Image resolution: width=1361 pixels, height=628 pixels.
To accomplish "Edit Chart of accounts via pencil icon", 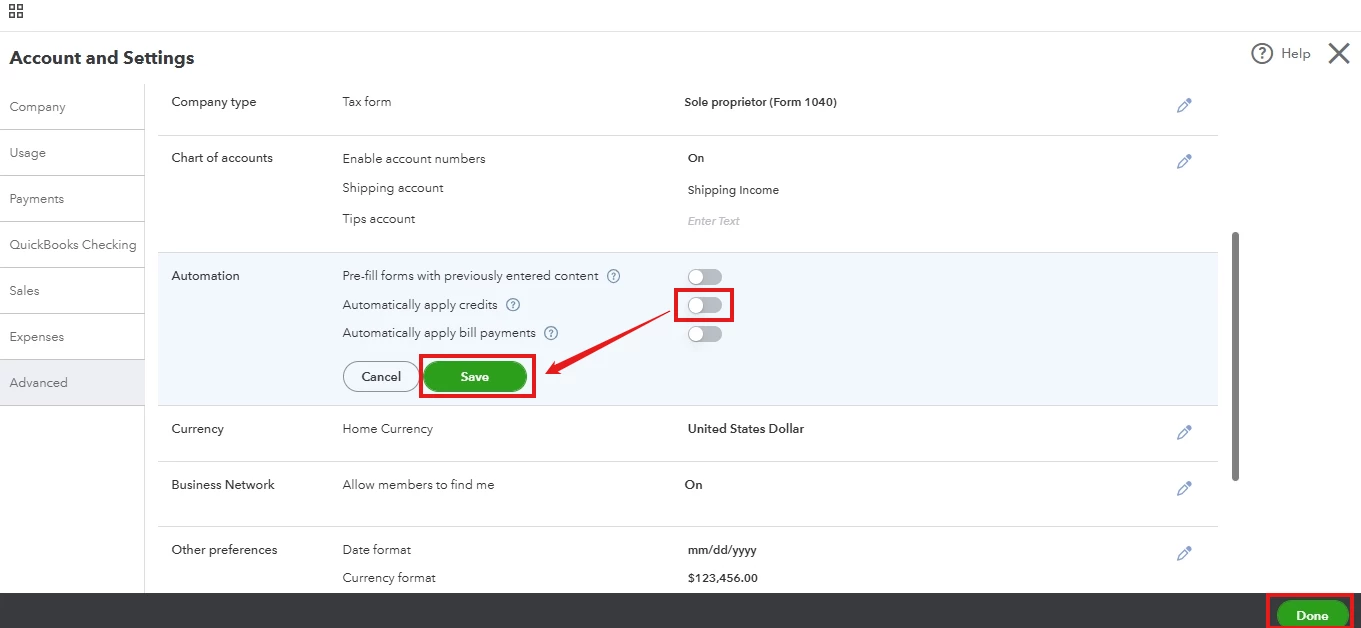I will tap(1184, 161).
